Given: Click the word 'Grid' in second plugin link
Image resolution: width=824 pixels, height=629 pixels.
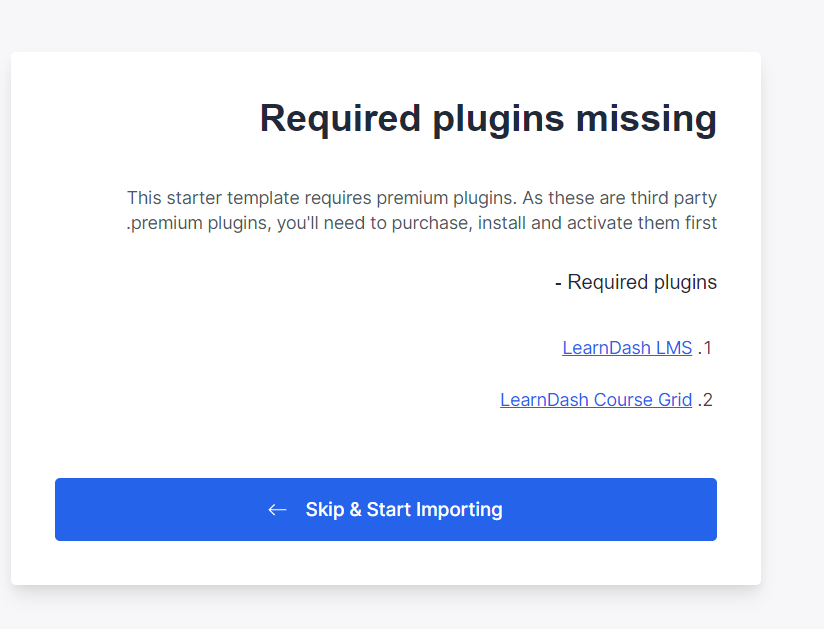Looking at the screenshot, I should tap(674, 400).
